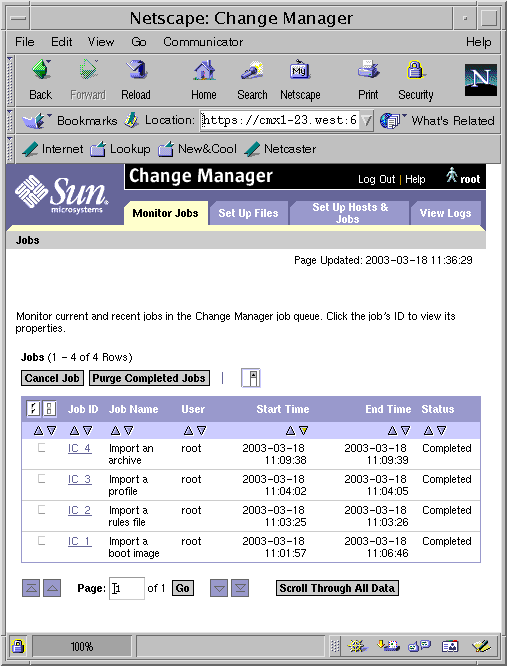This screenshot has height=666, width=507.
Task: Open Discussions from status bar component icon
Action: [419, 646]
